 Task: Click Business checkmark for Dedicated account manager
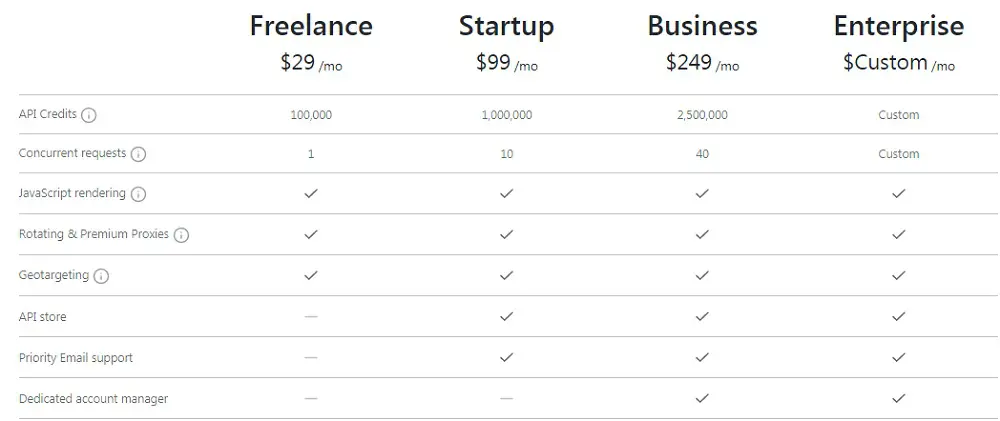[x=702, y=398]
